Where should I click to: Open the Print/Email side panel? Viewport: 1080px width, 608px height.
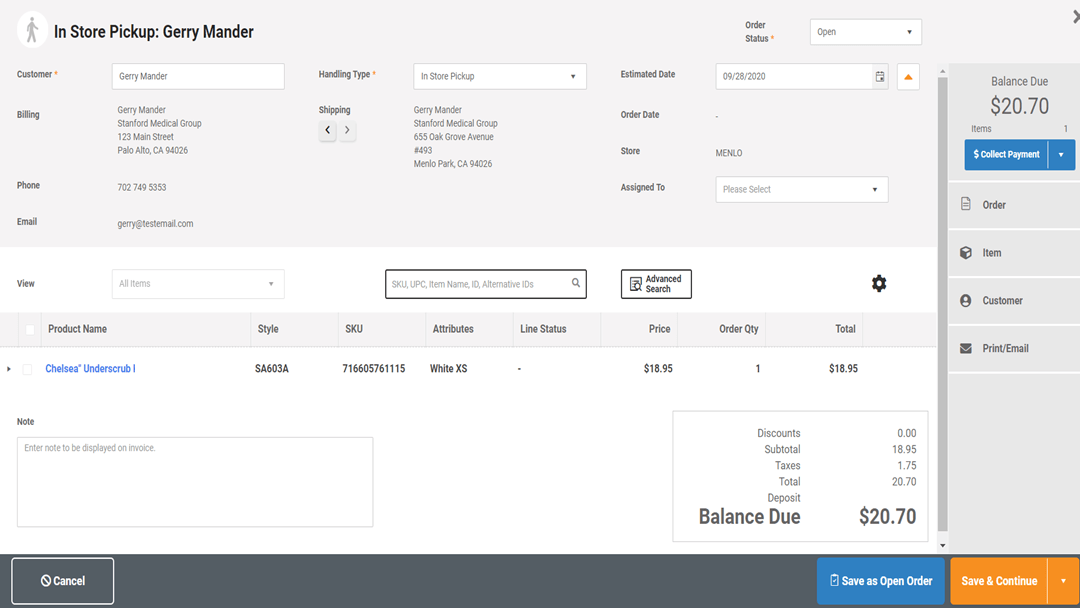1014,348
